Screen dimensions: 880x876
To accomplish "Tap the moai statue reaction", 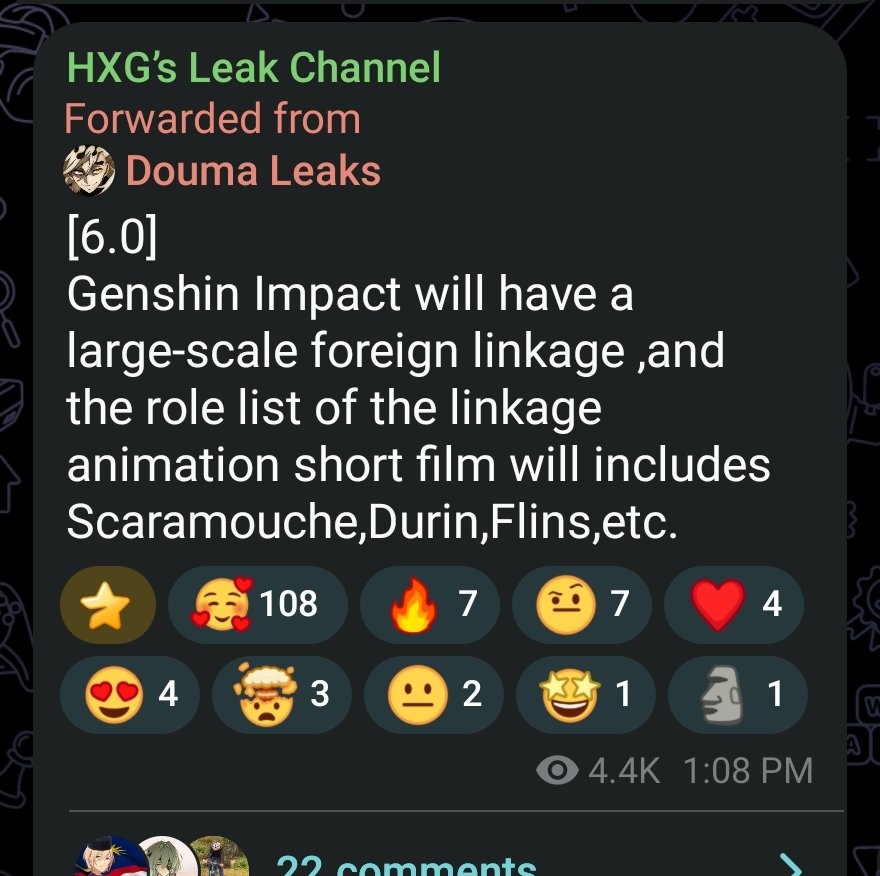I will 737,695.
